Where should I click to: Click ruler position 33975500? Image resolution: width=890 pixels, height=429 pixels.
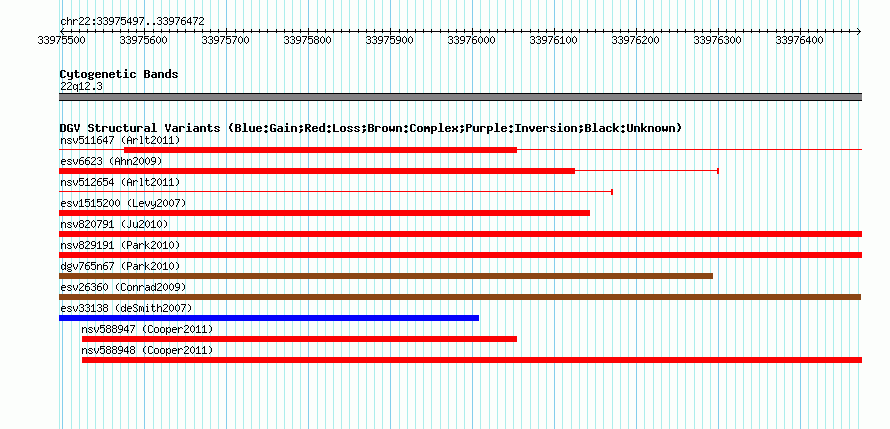point(62,40)
